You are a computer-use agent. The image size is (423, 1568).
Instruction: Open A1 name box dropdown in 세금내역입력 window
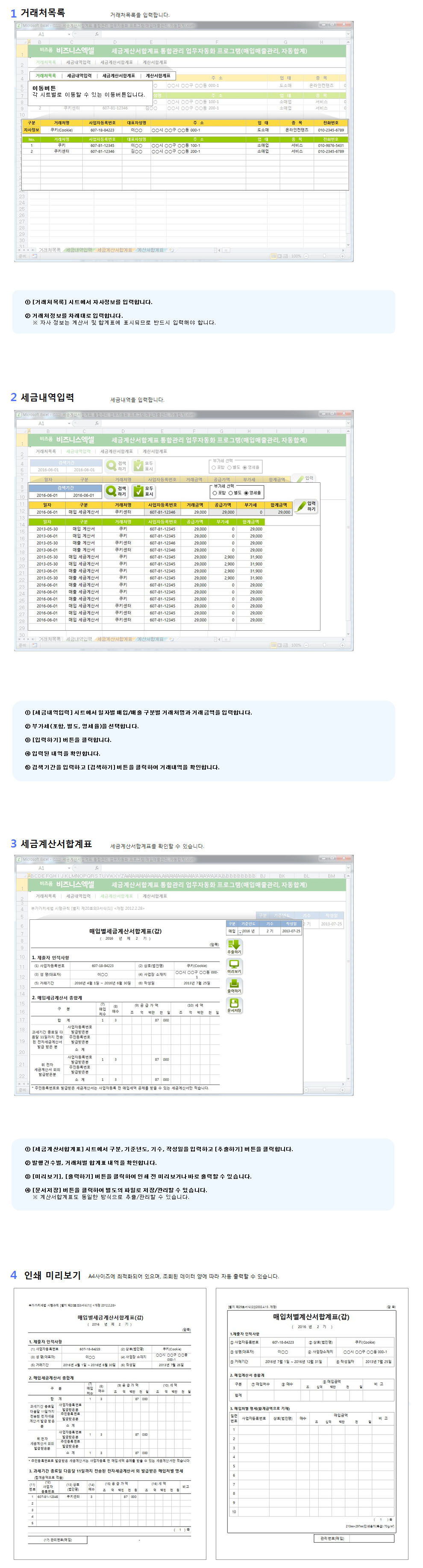coord(69,423)
